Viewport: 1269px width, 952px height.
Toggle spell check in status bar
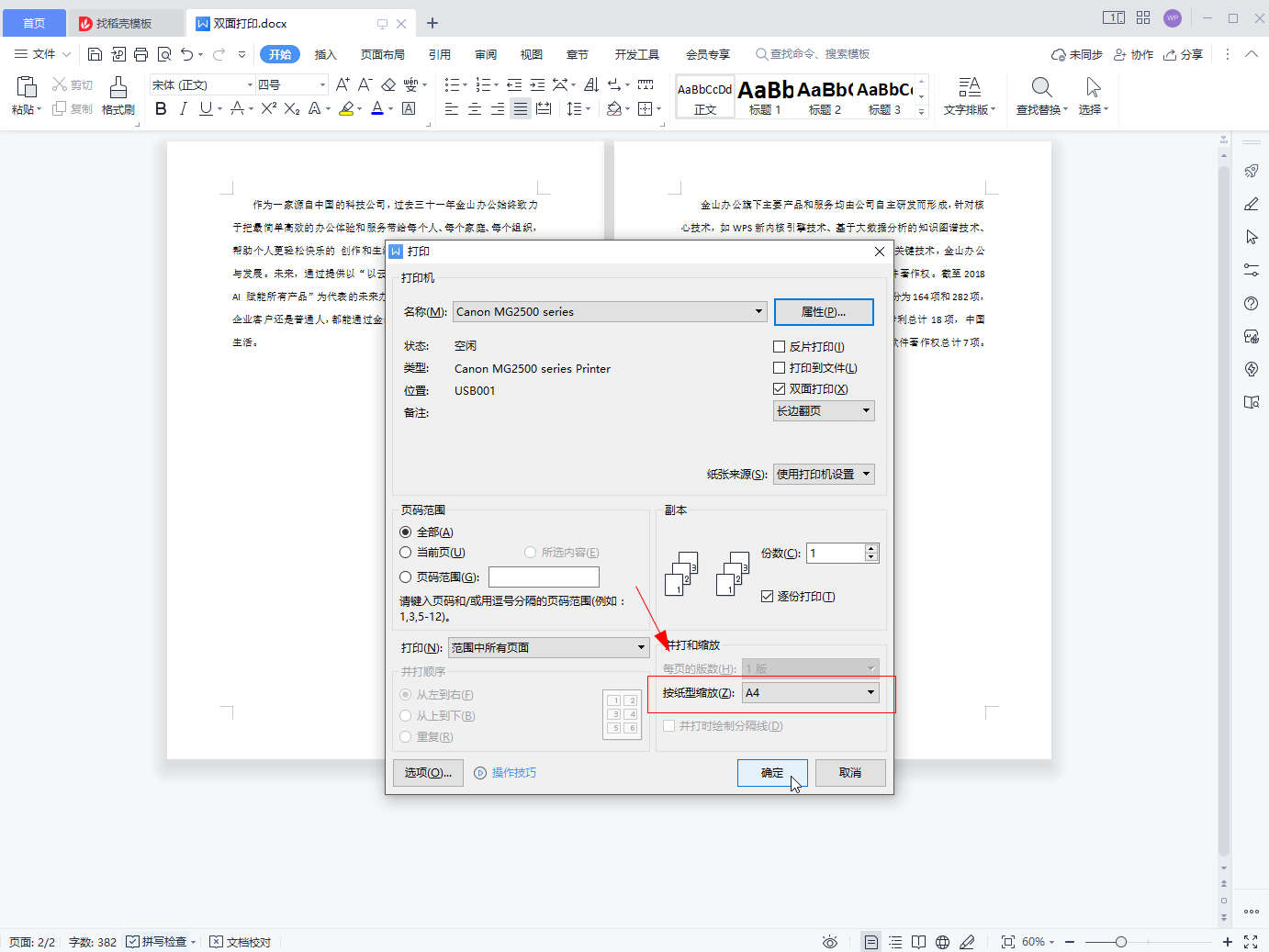tap(161, 942)
